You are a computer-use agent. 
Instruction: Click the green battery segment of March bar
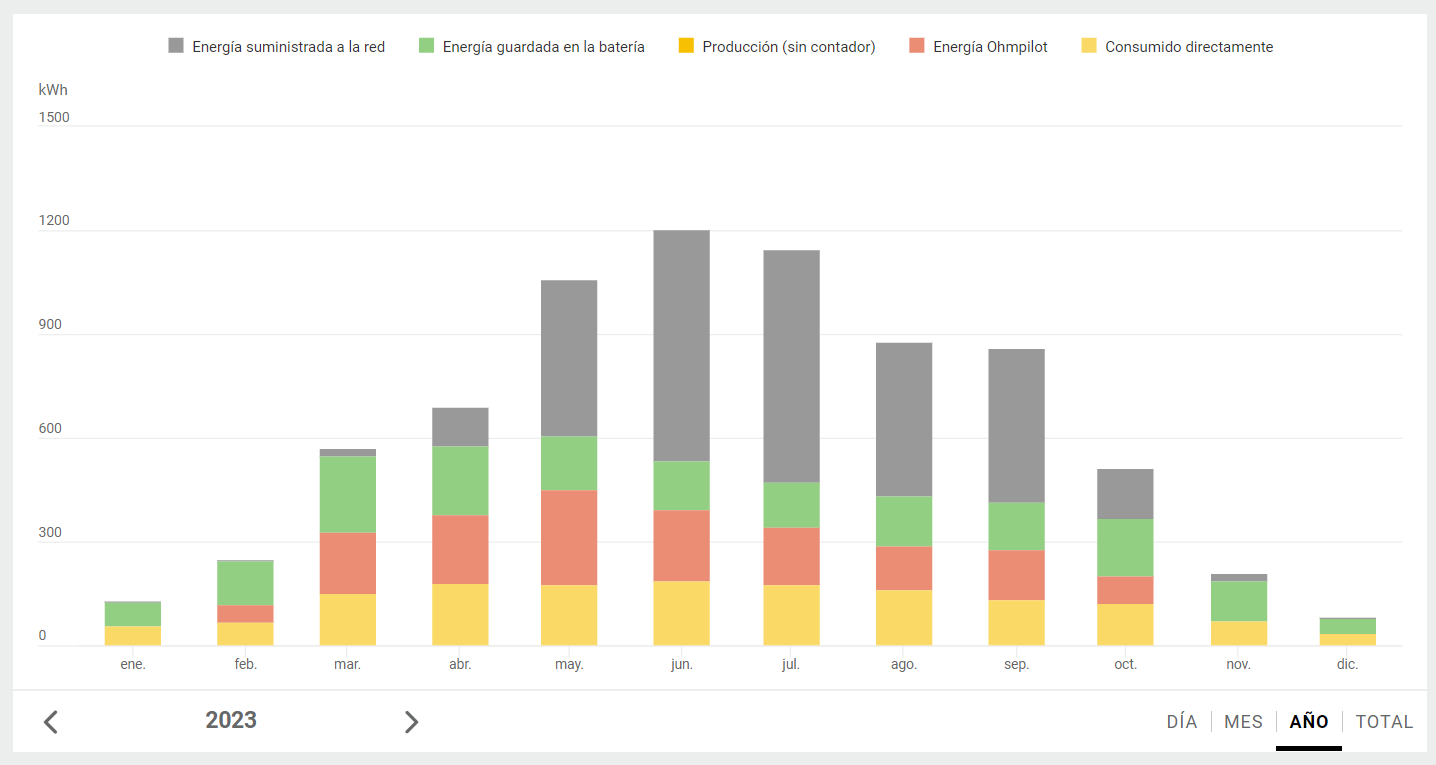point(348,494)
